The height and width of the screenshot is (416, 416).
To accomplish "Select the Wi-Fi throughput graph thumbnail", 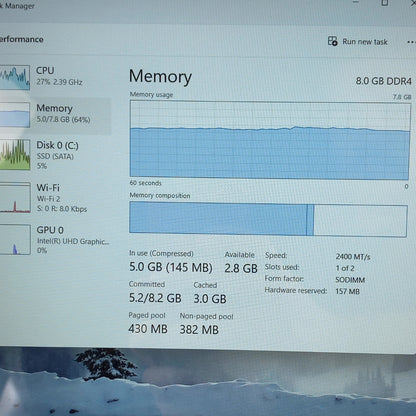I will coord(15,197).
